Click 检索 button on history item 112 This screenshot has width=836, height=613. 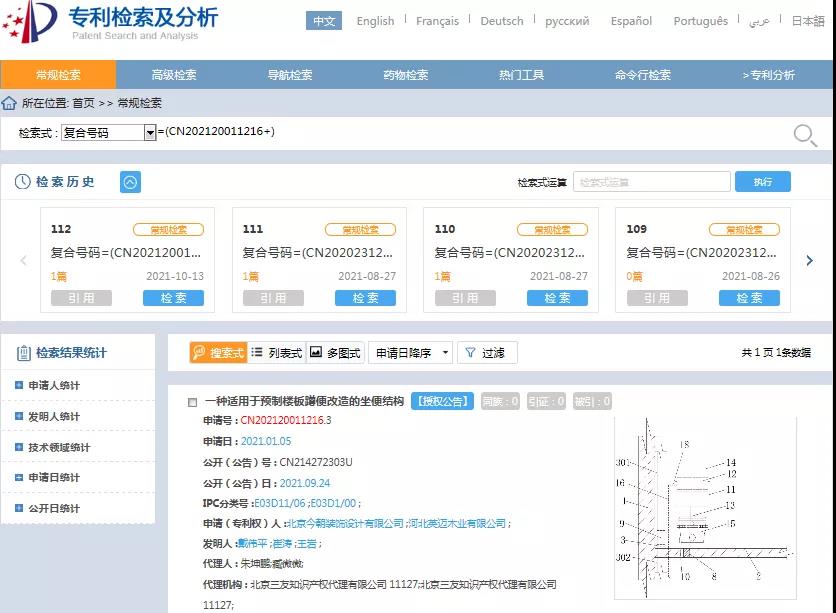173,298
